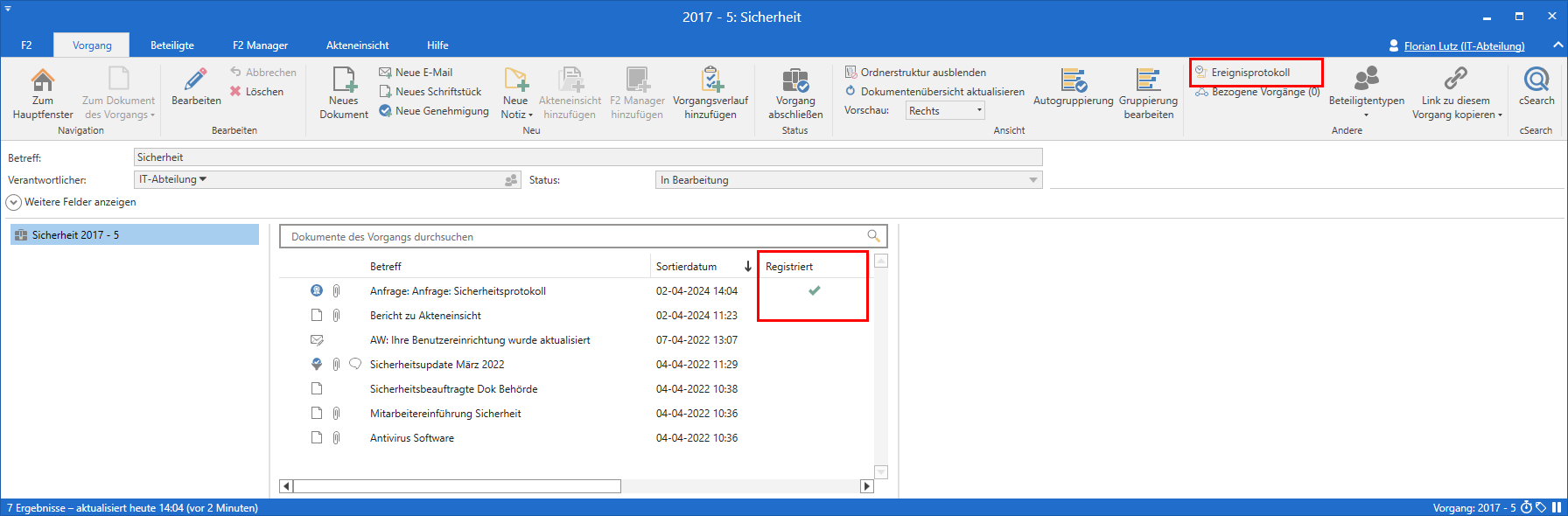Click the Zum Hauptfenster home icon

tap(42, 81)
